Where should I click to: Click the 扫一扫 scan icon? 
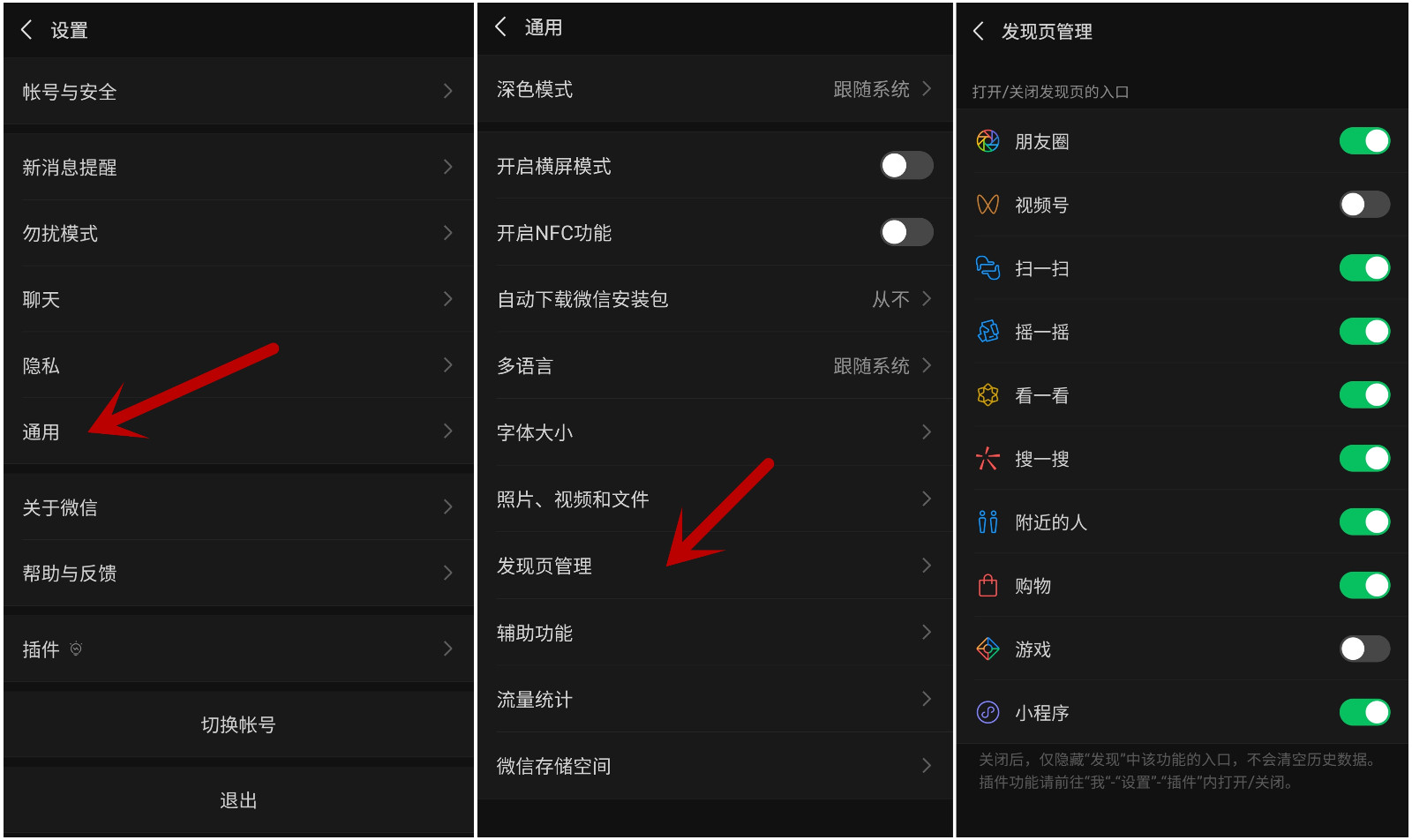coord(988,268)
